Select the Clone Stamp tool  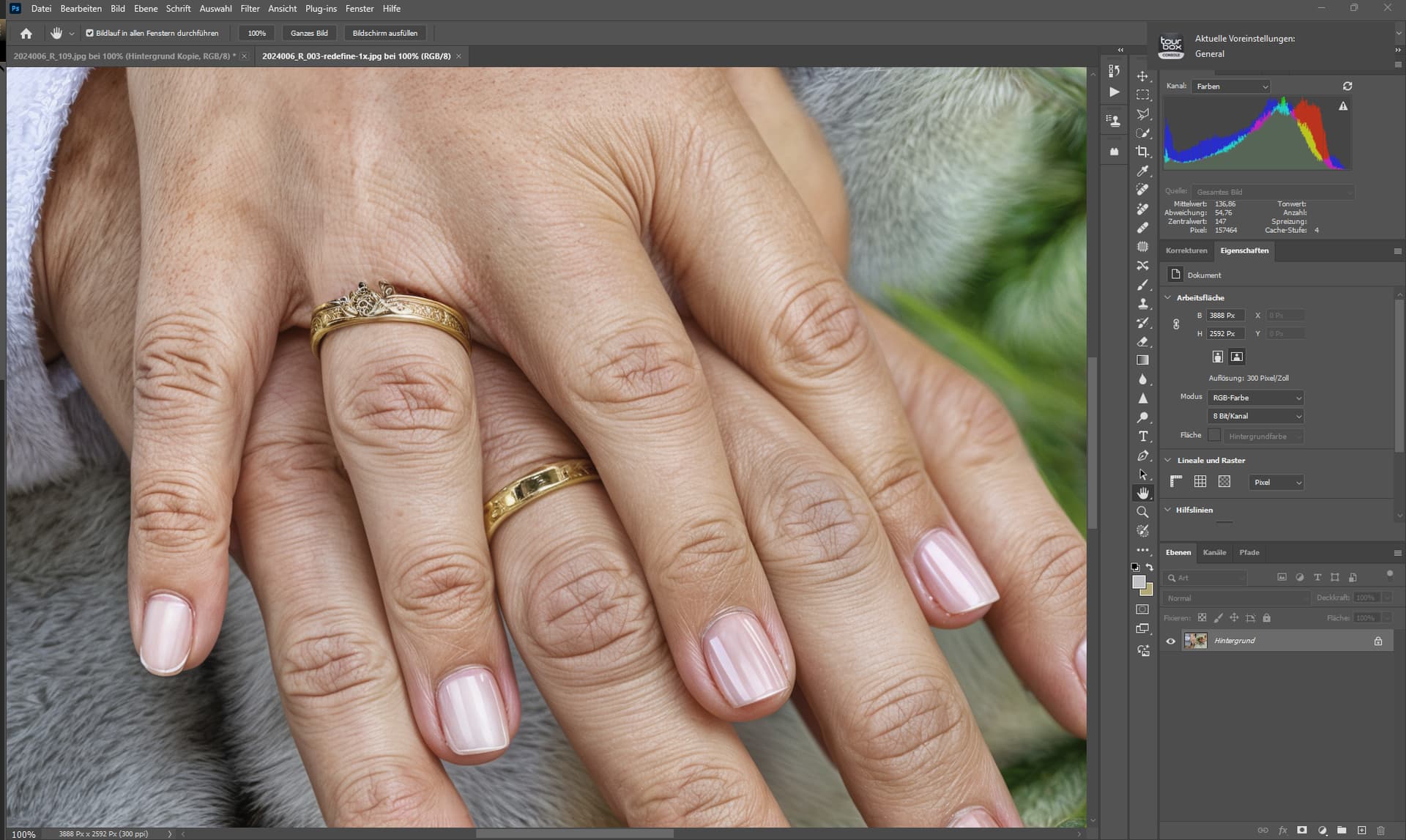coord(1142,304)
